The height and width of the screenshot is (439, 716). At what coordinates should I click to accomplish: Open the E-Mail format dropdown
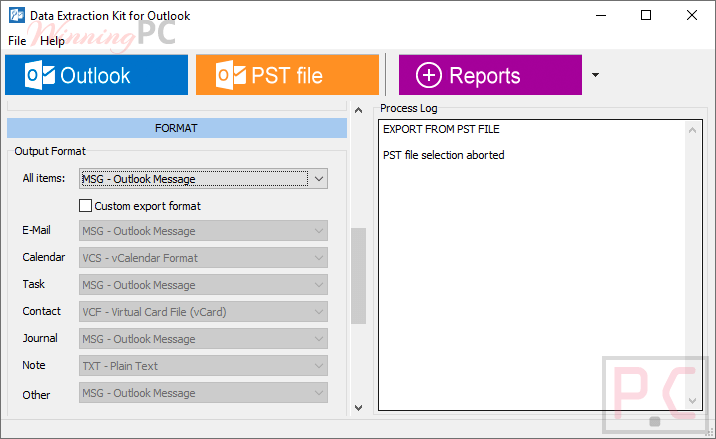click(x=203, y=231)
